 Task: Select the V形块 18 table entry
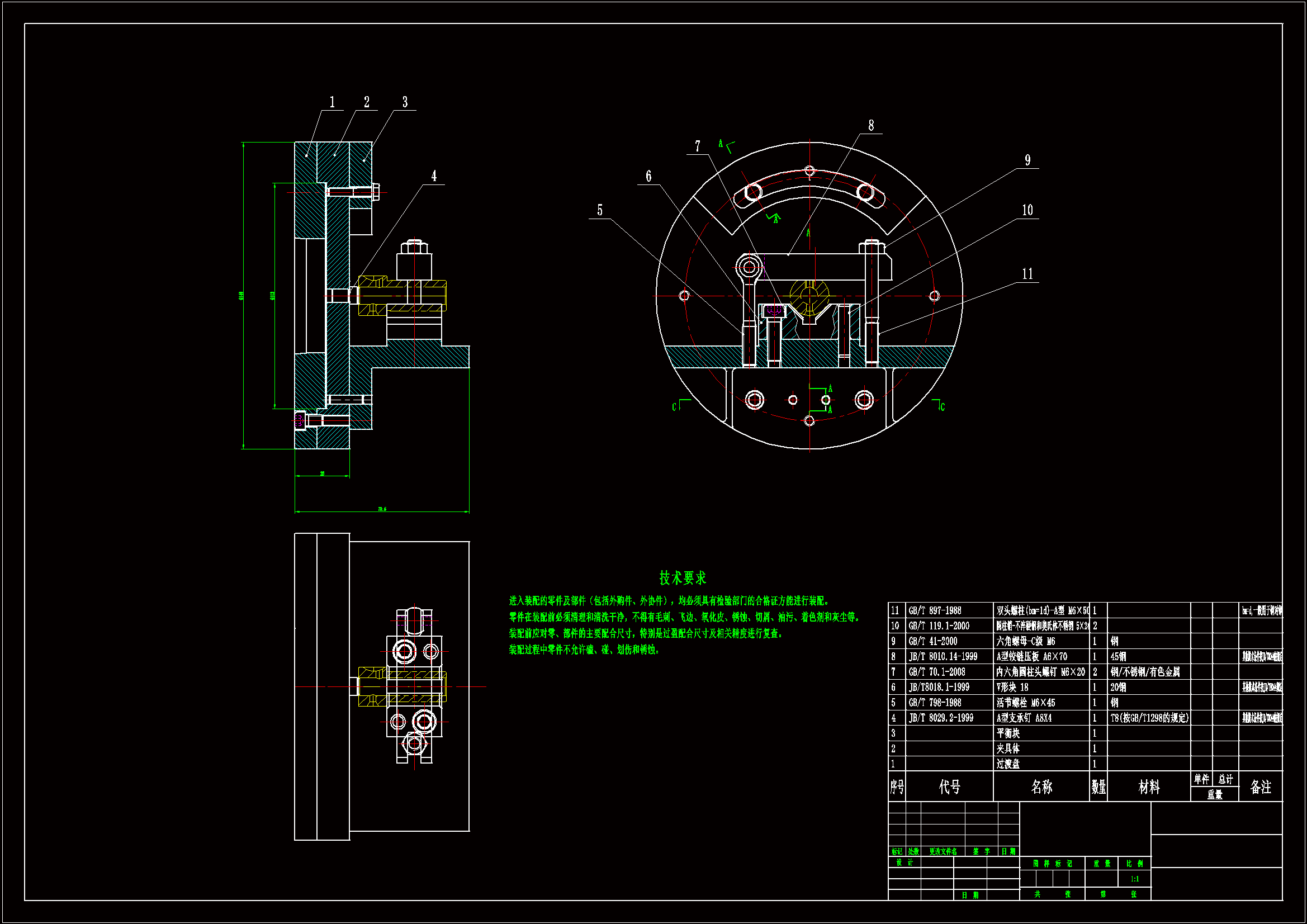tap(1012, 688)
